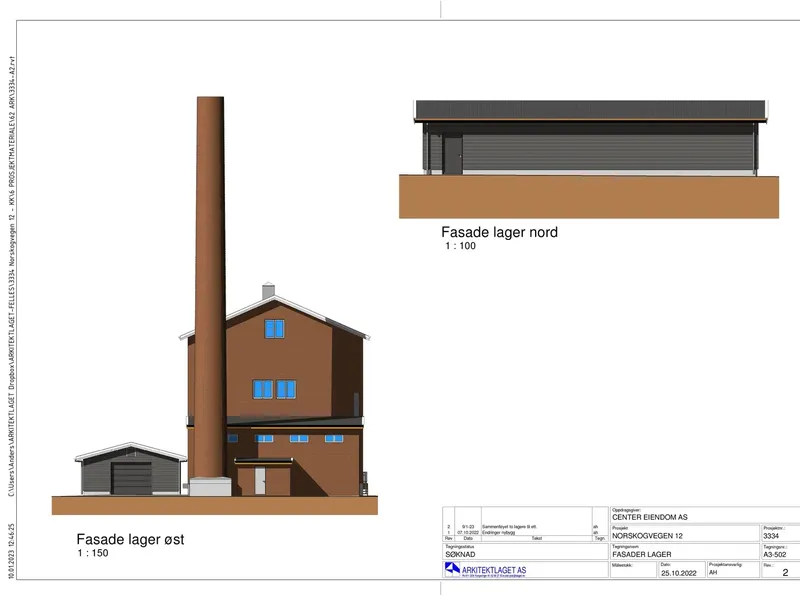Click the Arkitektlaget AS logo icon

coord(452,569)
